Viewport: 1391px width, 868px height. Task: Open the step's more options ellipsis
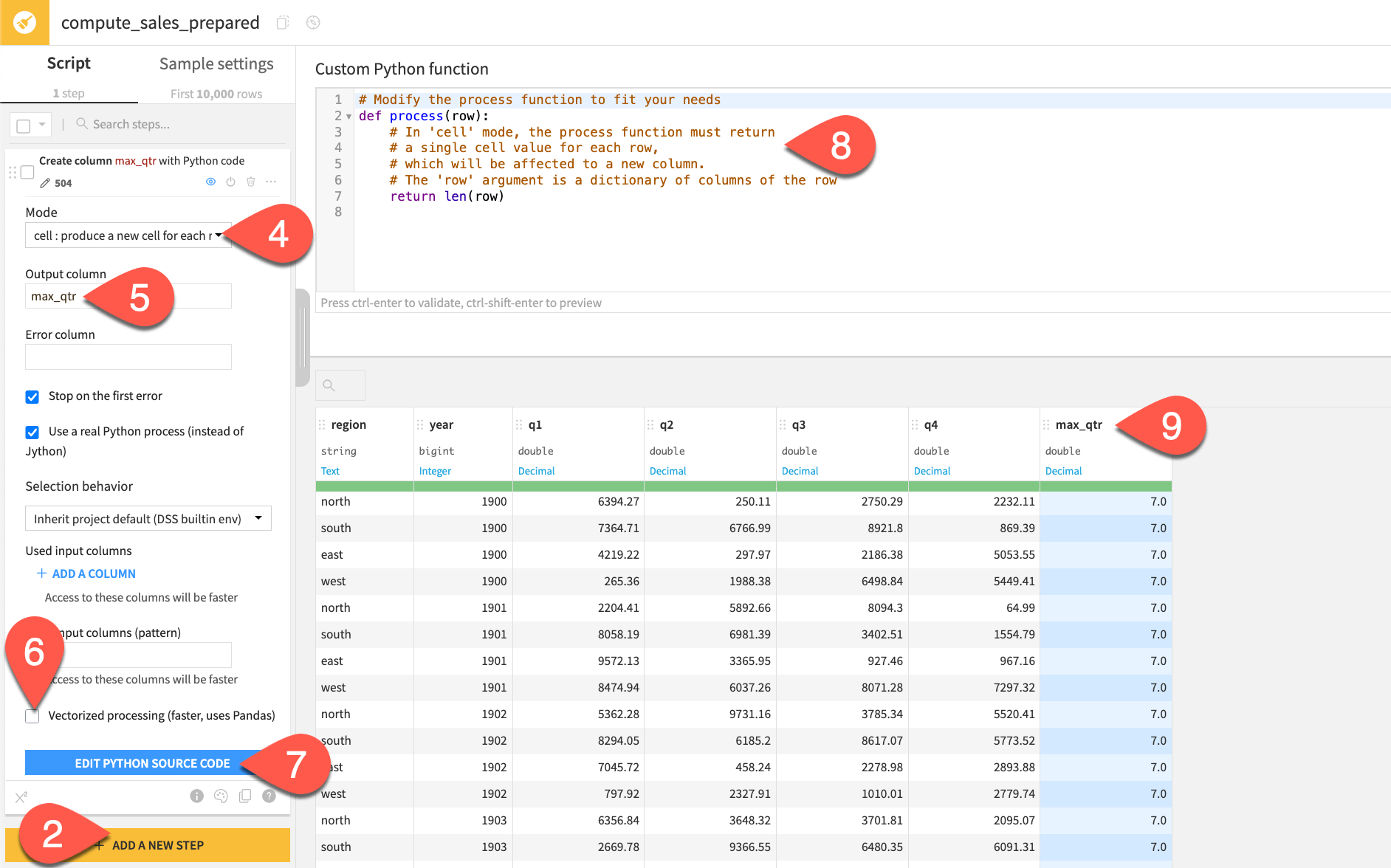click(271, 182)
